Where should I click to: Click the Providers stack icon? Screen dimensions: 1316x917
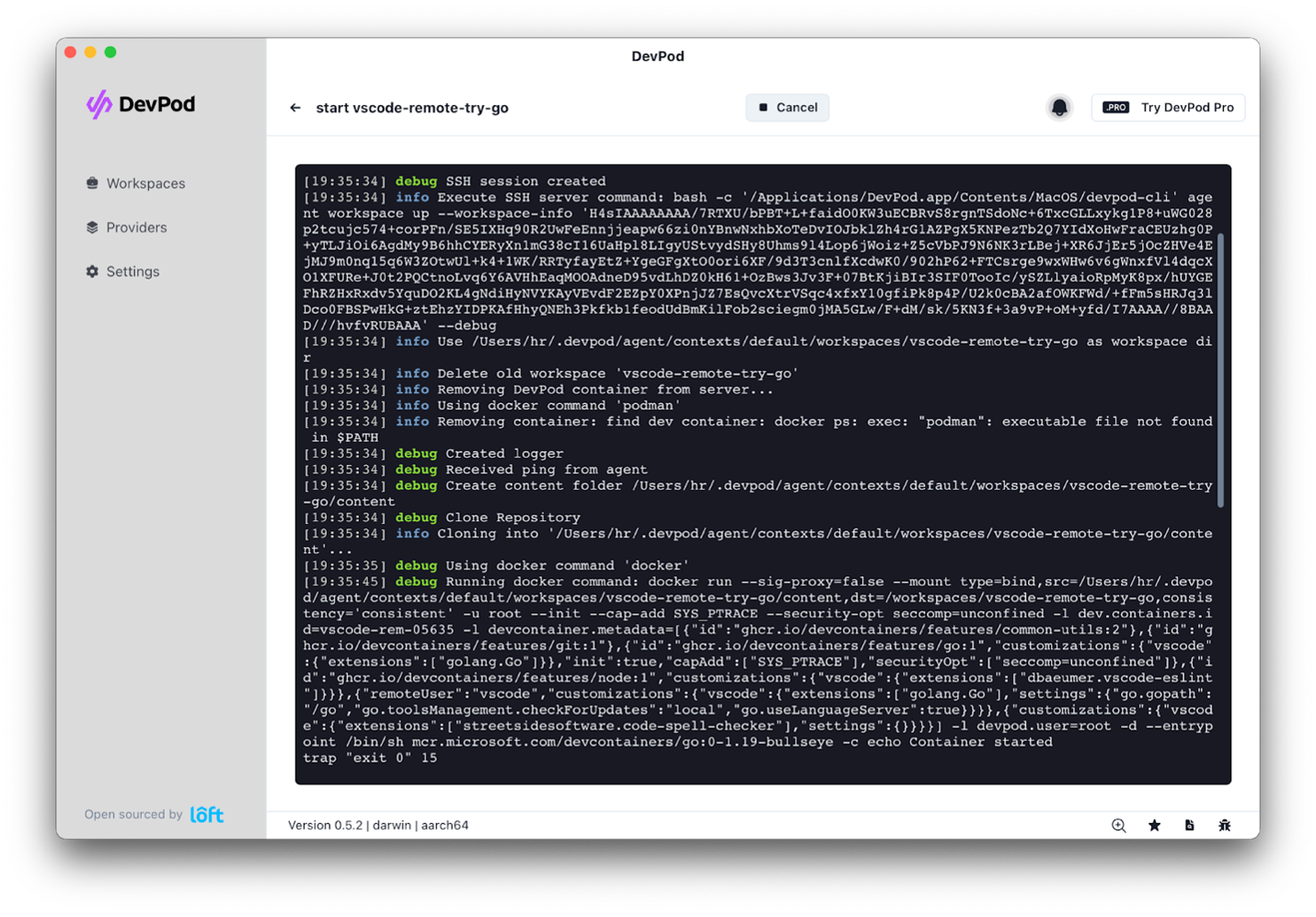click(x=92, y=227)
